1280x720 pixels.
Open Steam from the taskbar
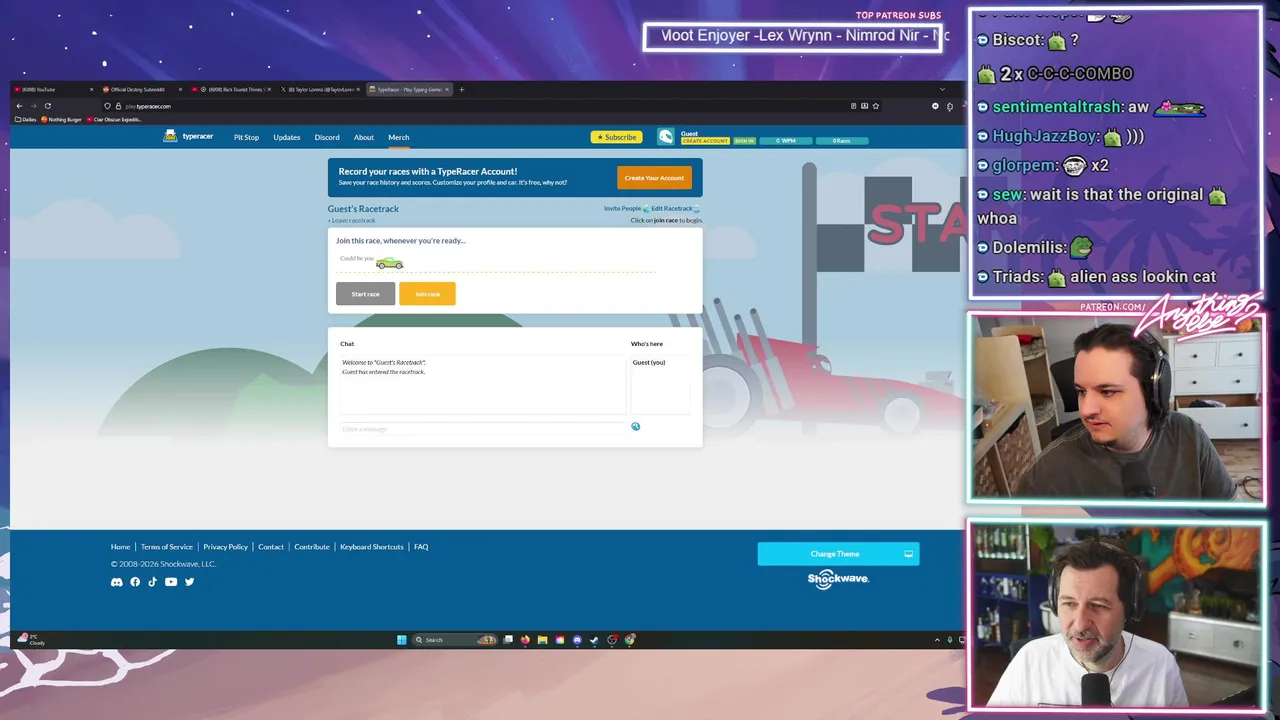(x=594, y=640)
